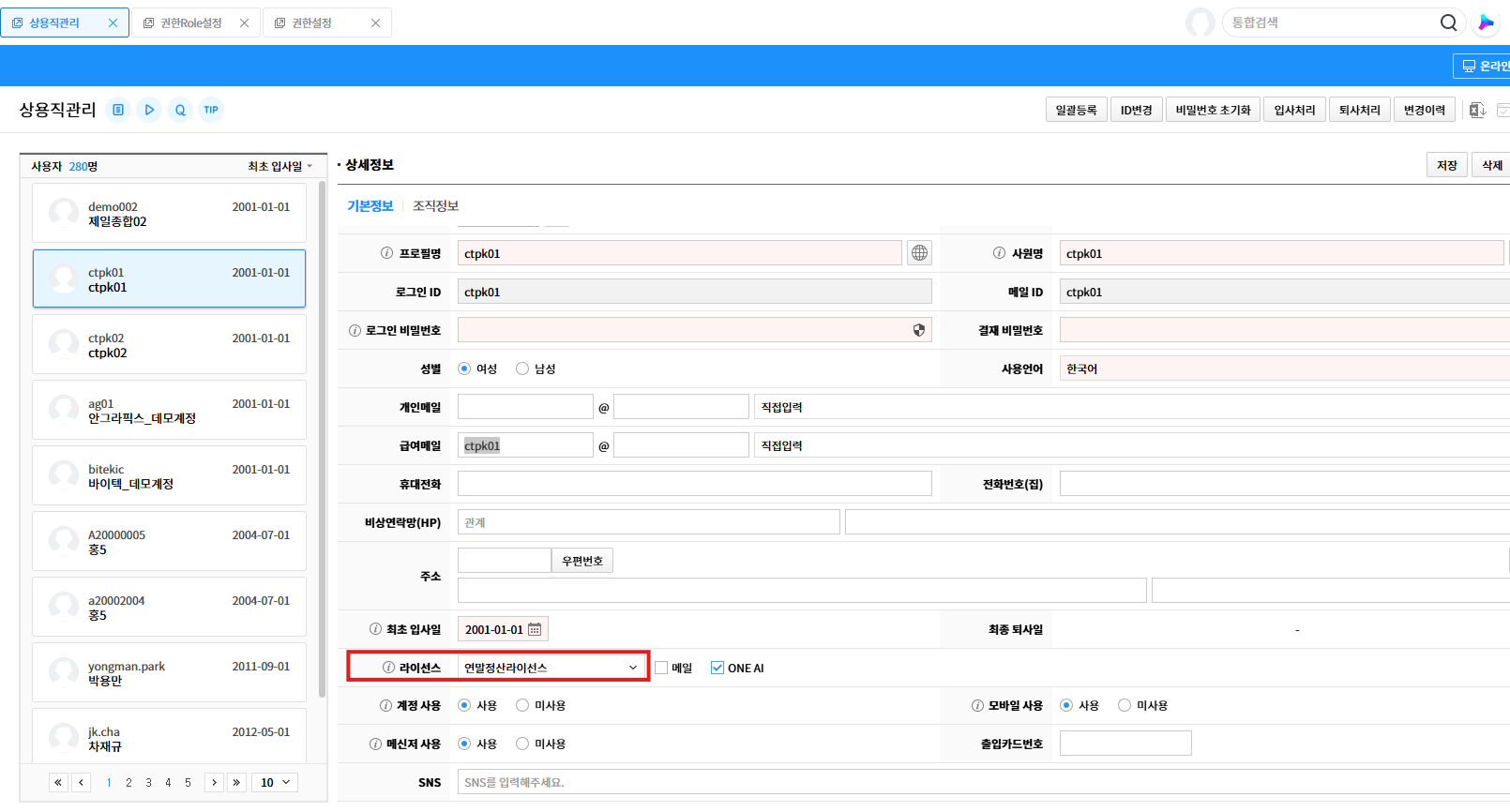1510x812 pixels.
Task: Switch to the 권한Role설정 tab
Action: click(x=190, y=23)
